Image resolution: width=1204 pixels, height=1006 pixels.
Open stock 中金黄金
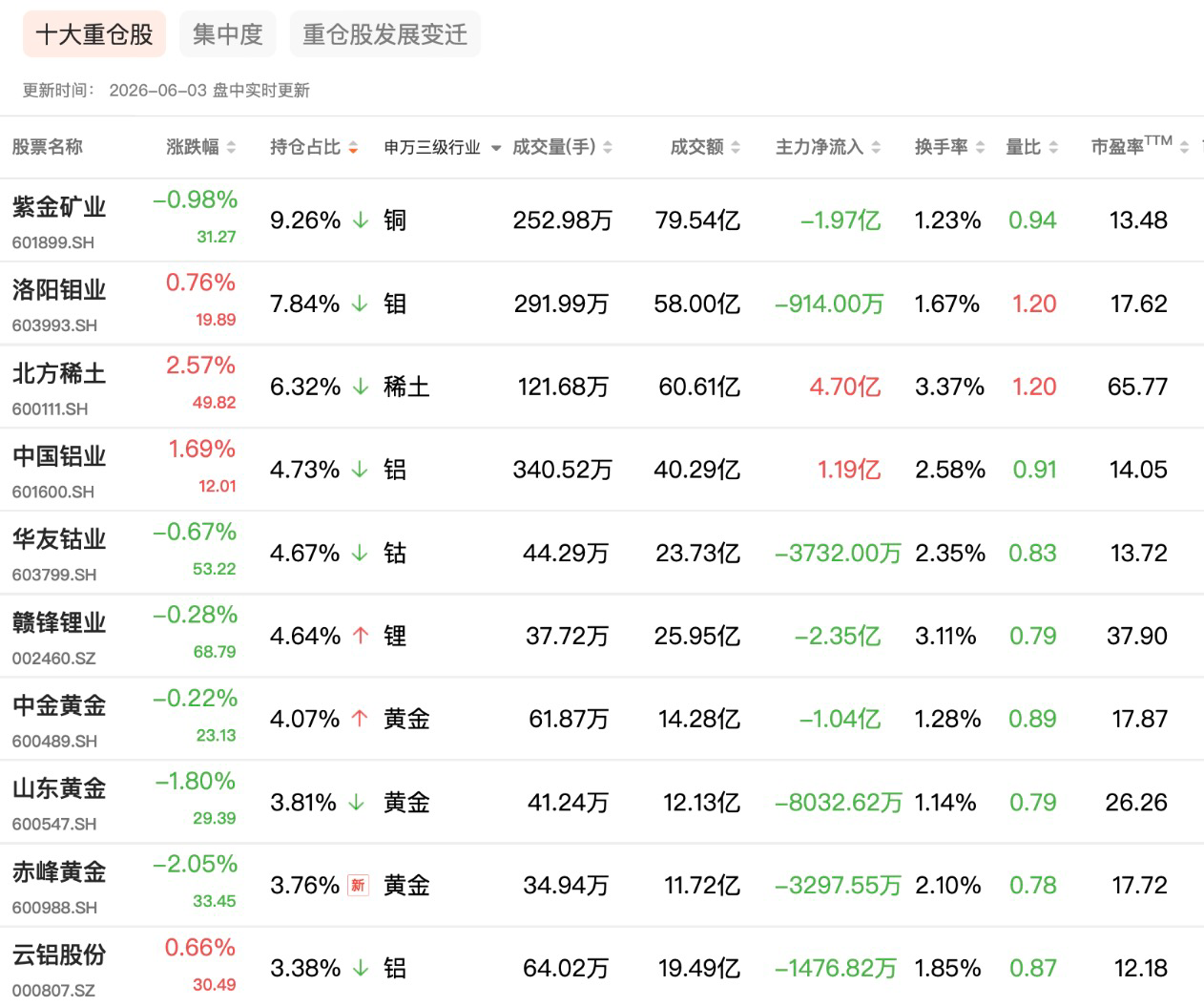click(59, 706)
